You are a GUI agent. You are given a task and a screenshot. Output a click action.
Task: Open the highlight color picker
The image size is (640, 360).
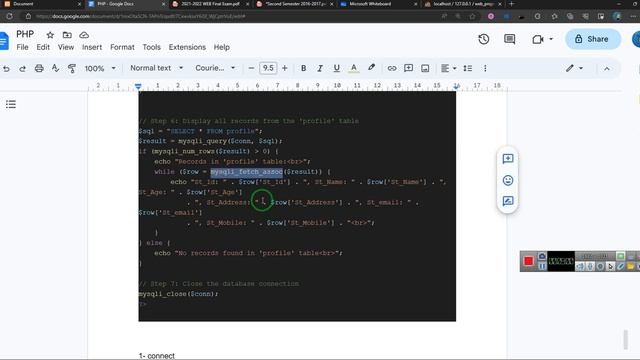(371, 68)
